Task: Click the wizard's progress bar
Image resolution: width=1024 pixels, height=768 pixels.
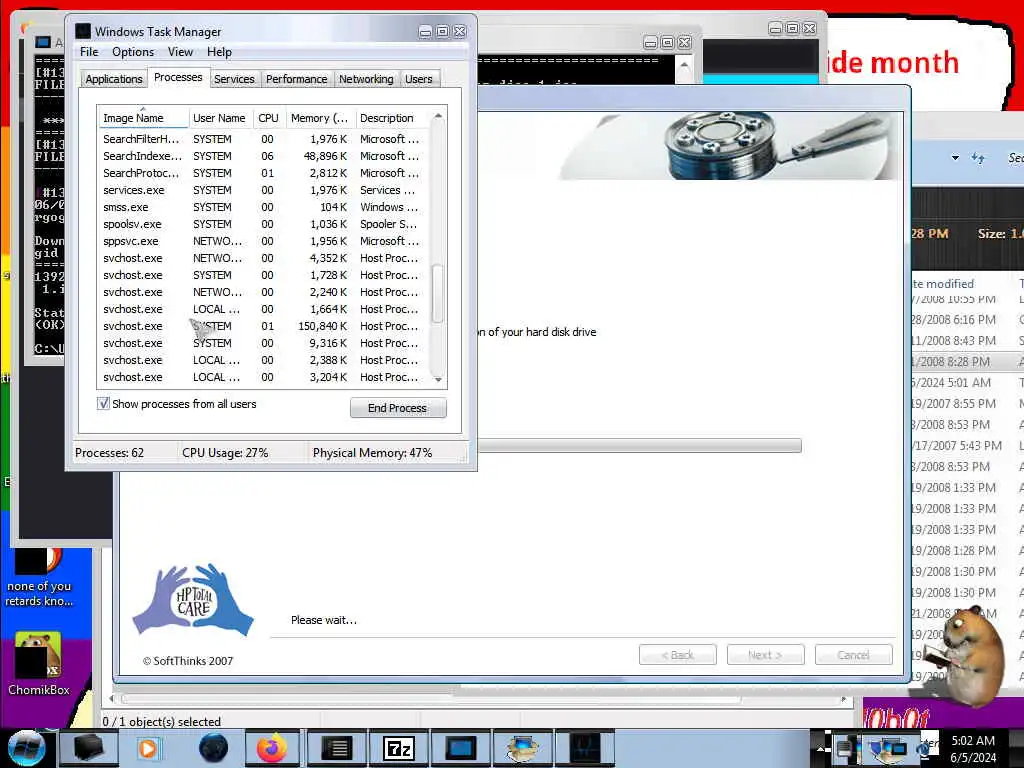Action: point(640,445)
